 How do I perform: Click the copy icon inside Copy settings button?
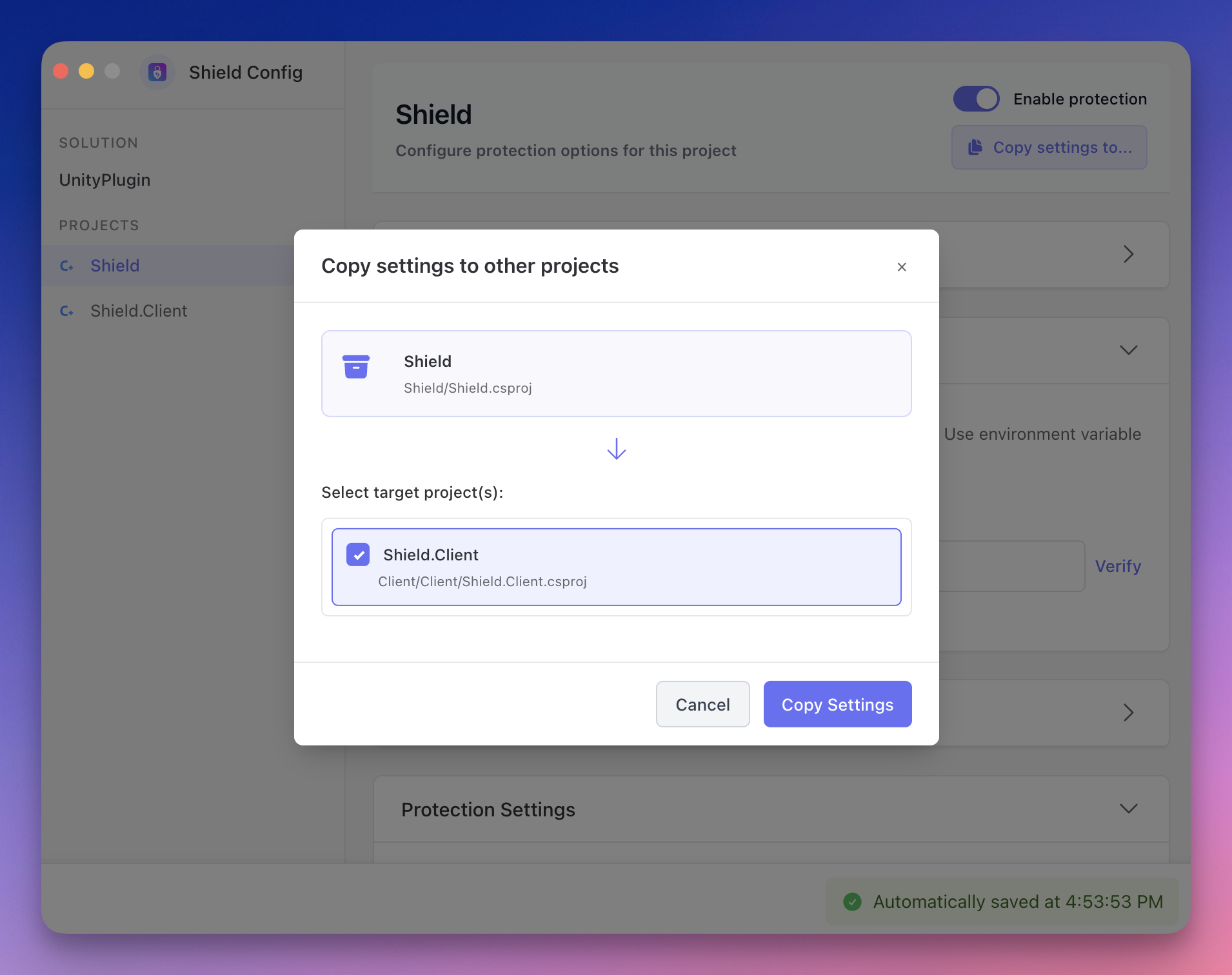(975, 147)
